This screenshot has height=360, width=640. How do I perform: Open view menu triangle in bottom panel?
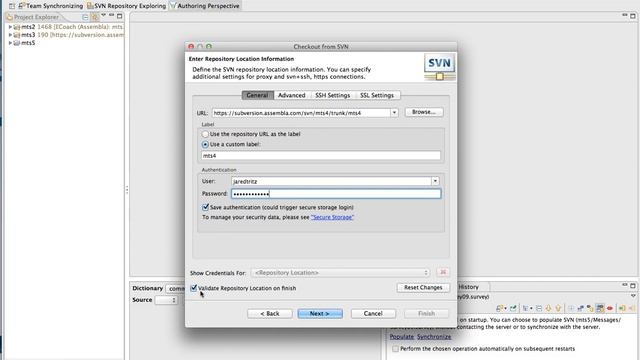633,296
